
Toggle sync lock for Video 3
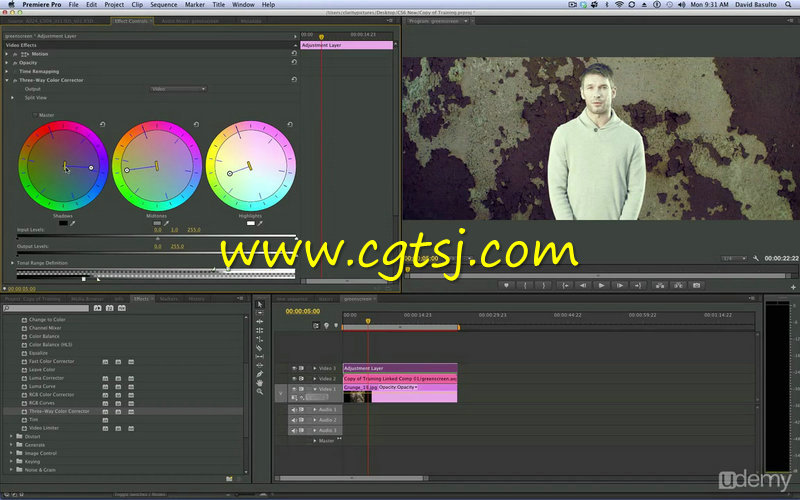point(302,368)
